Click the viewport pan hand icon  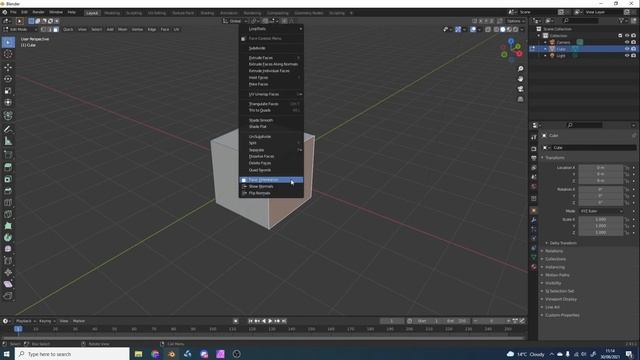click(x=520, y=79)
